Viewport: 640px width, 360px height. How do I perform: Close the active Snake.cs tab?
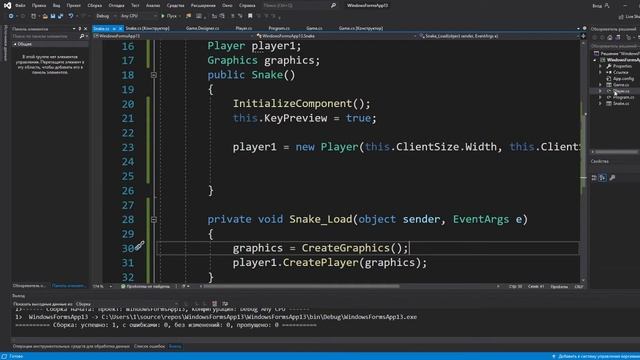(x=120, y=29)
